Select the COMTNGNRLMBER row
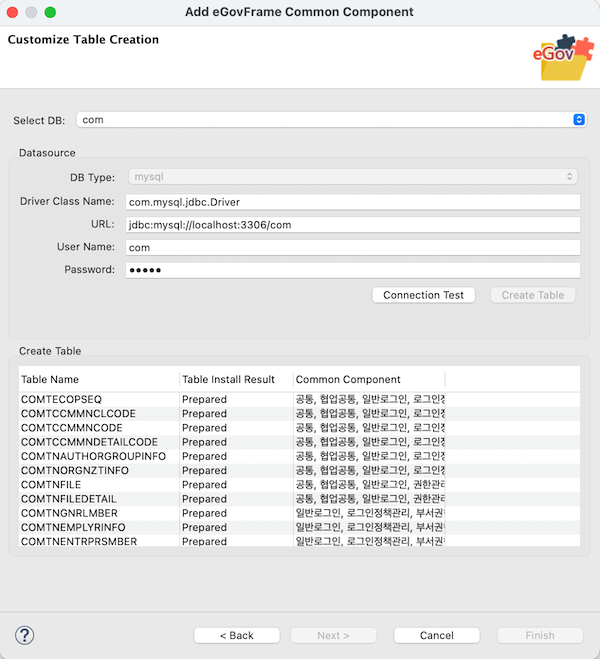Screen dimensions: 600x659 tap(300, 514)
